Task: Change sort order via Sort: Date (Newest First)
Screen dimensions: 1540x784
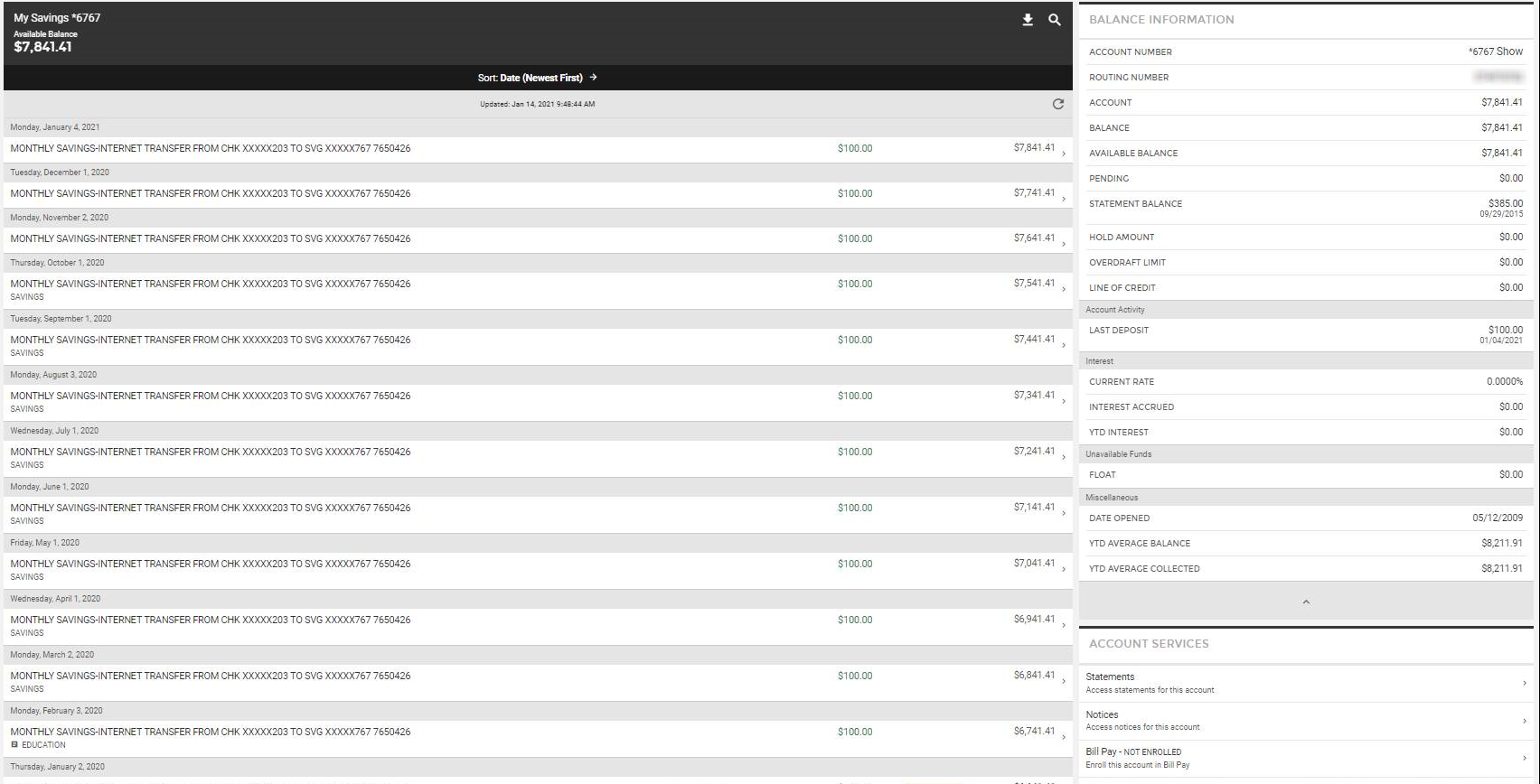Action: click(538, 78)
